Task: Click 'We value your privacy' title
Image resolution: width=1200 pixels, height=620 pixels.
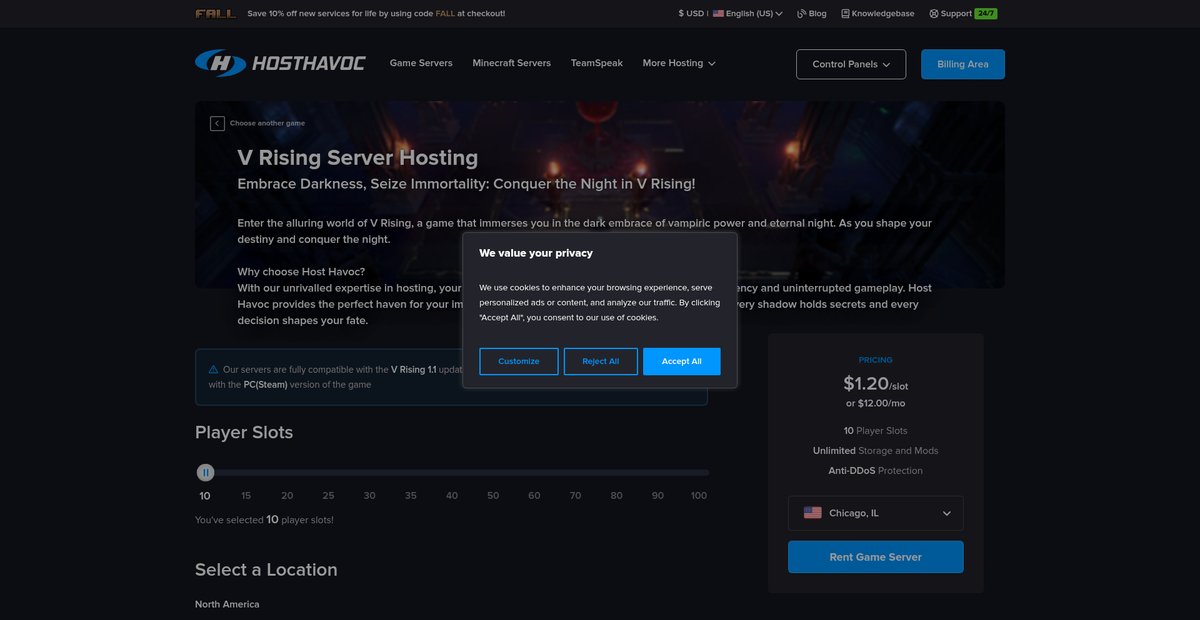Action: (x=536, y=253)
